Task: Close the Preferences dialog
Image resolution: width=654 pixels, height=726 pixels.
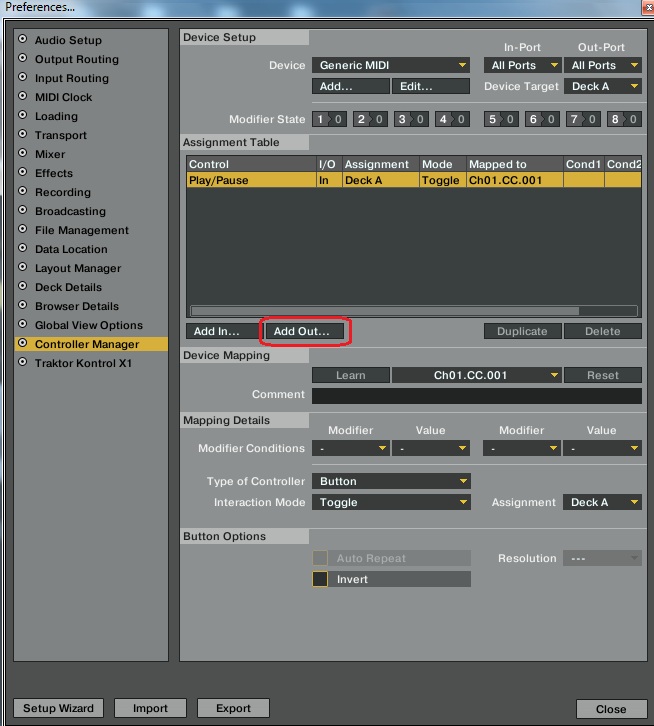Action: pos(611,709)
